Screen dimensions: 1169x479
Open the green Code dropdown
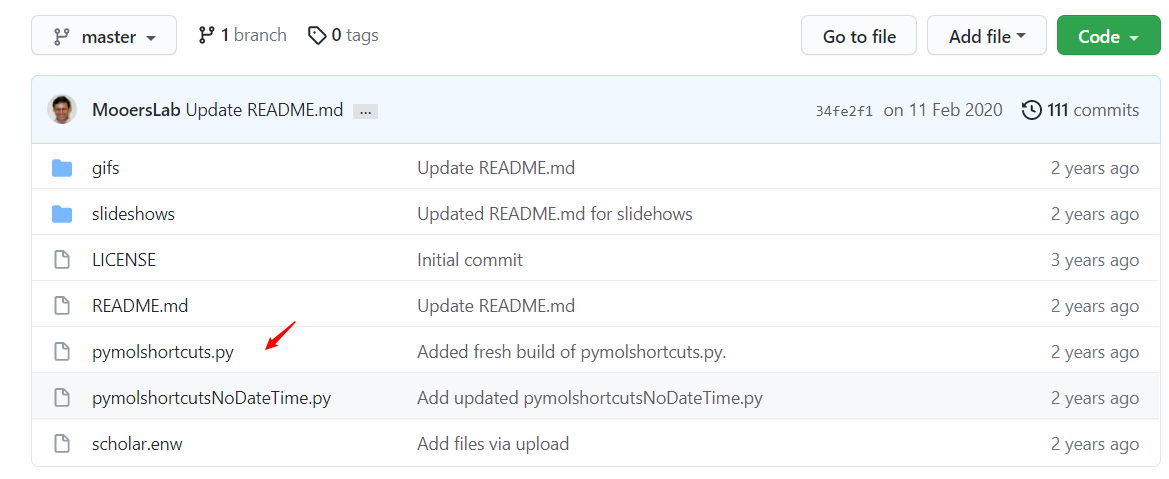[1108, 36]
